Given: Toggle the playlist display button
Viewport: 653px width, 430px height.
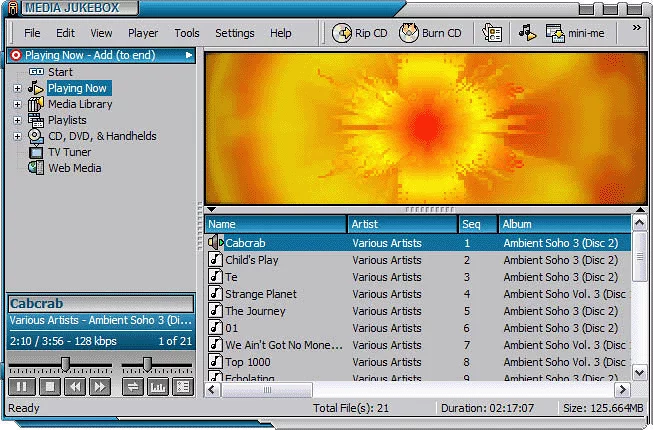Looking at the screenshot, I should pyautogui.click(x=182, y=386).
